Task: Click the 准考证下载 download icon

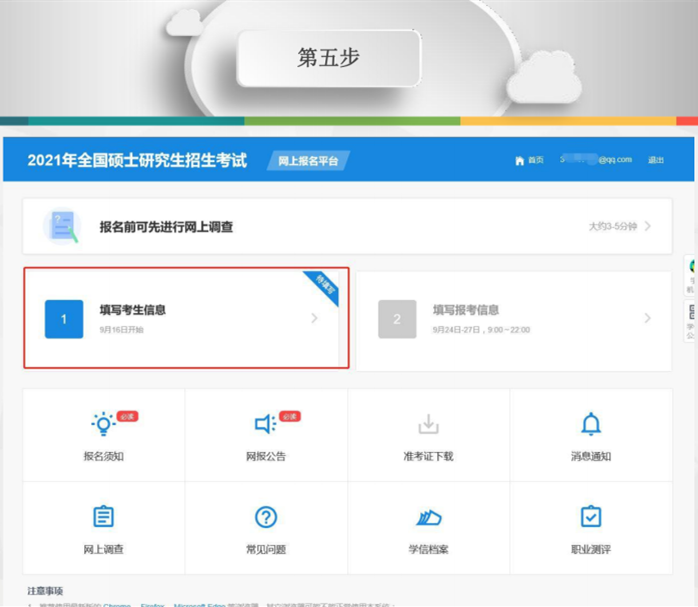Action: tap(428, 424)
